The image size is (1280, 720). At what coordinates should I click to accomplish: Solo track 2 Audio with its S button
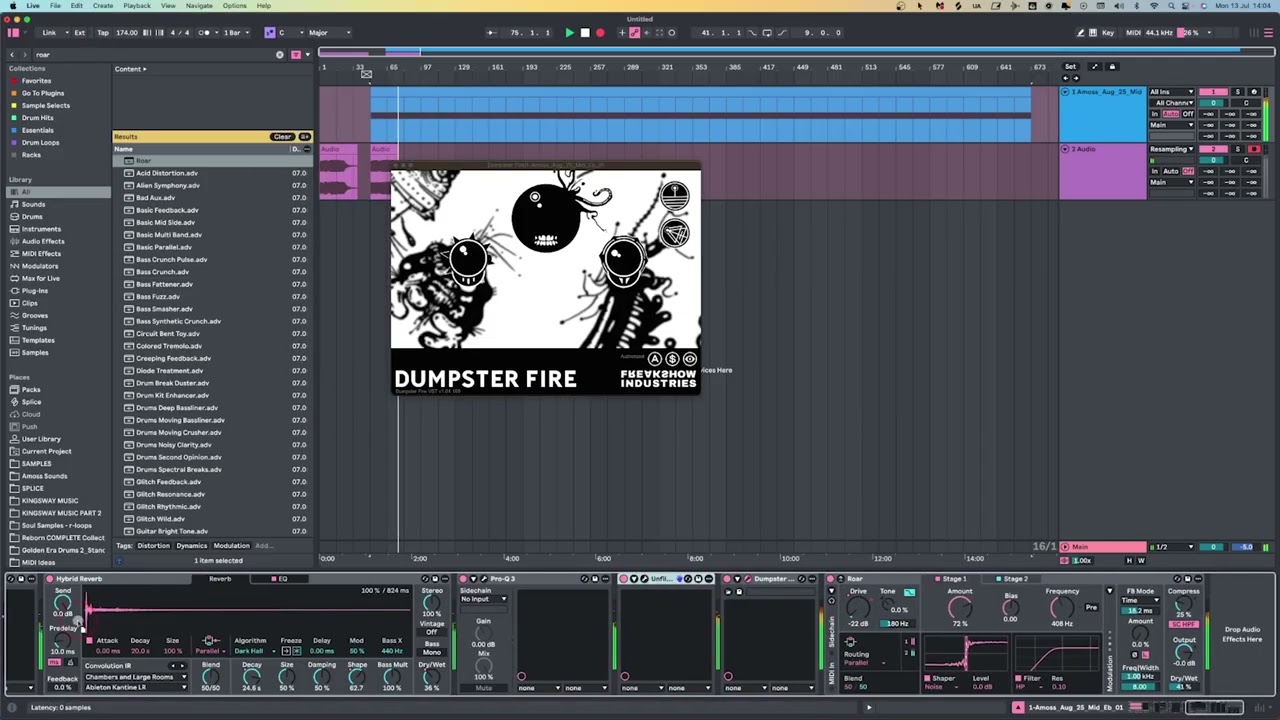click(1238, 149)
